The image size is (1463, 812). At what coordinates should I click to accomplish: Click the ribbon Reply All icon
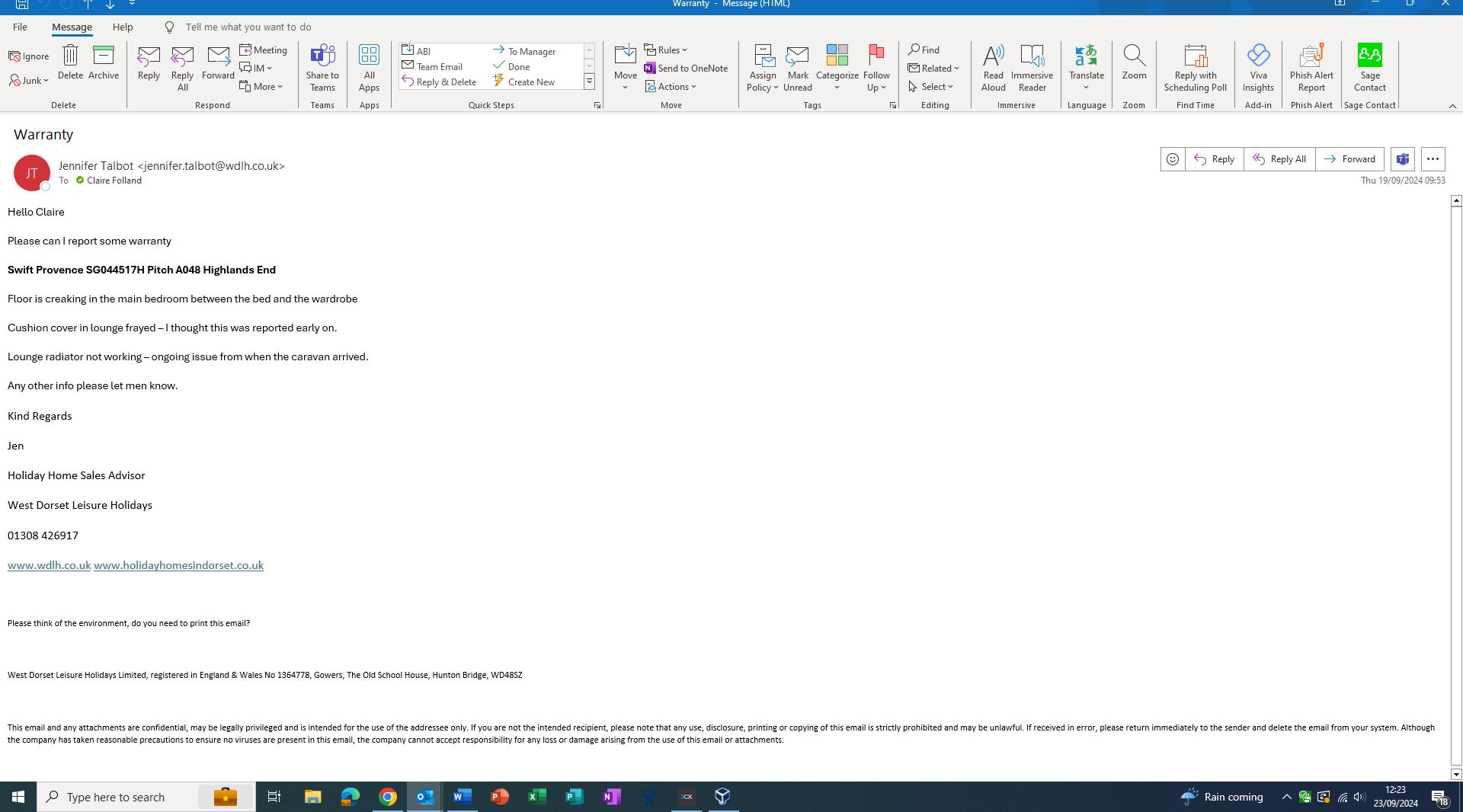tap(182, 69)
